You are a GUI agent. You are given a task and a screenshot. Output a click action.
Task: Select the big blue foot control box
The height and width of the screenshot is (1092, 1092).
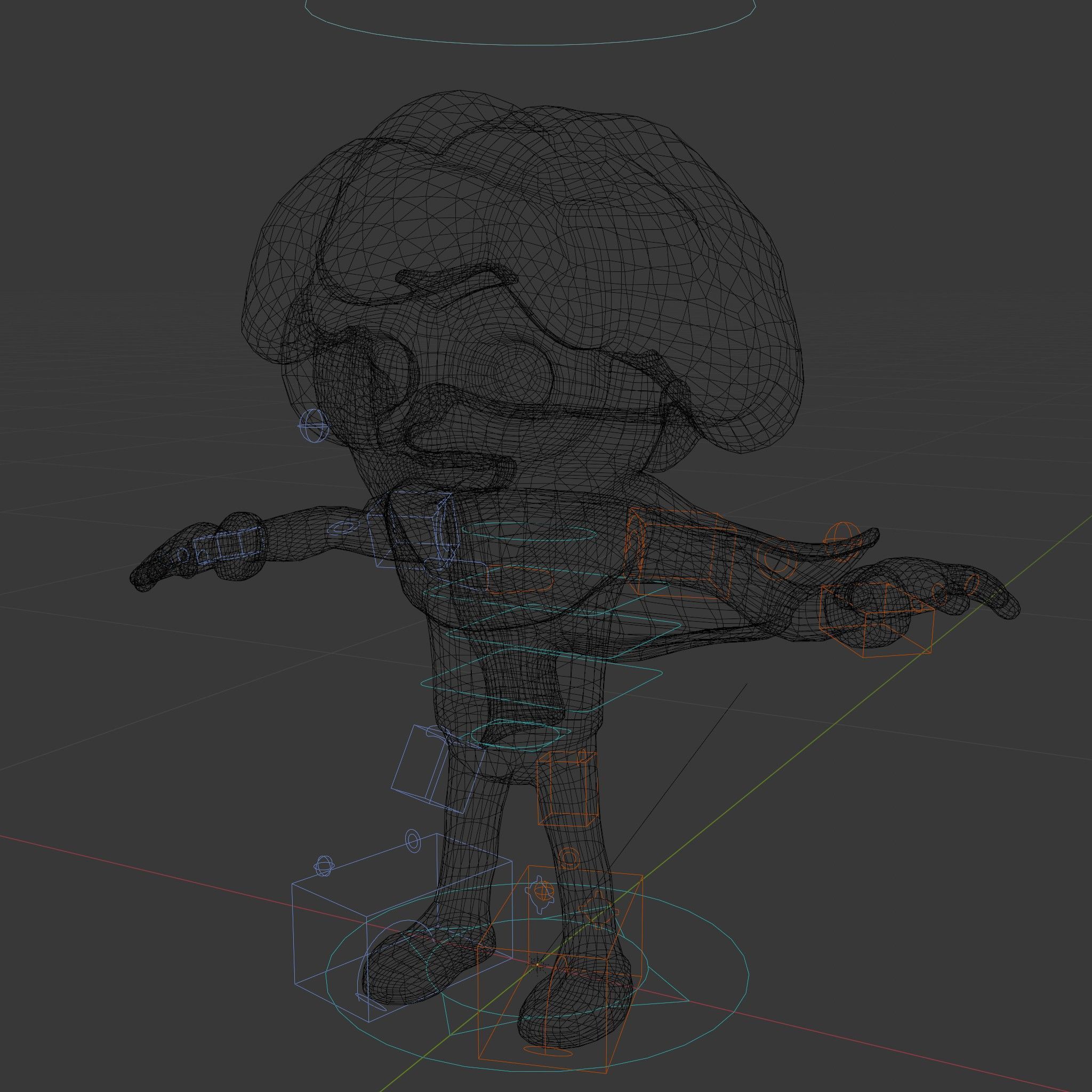[x=402, y=927]
